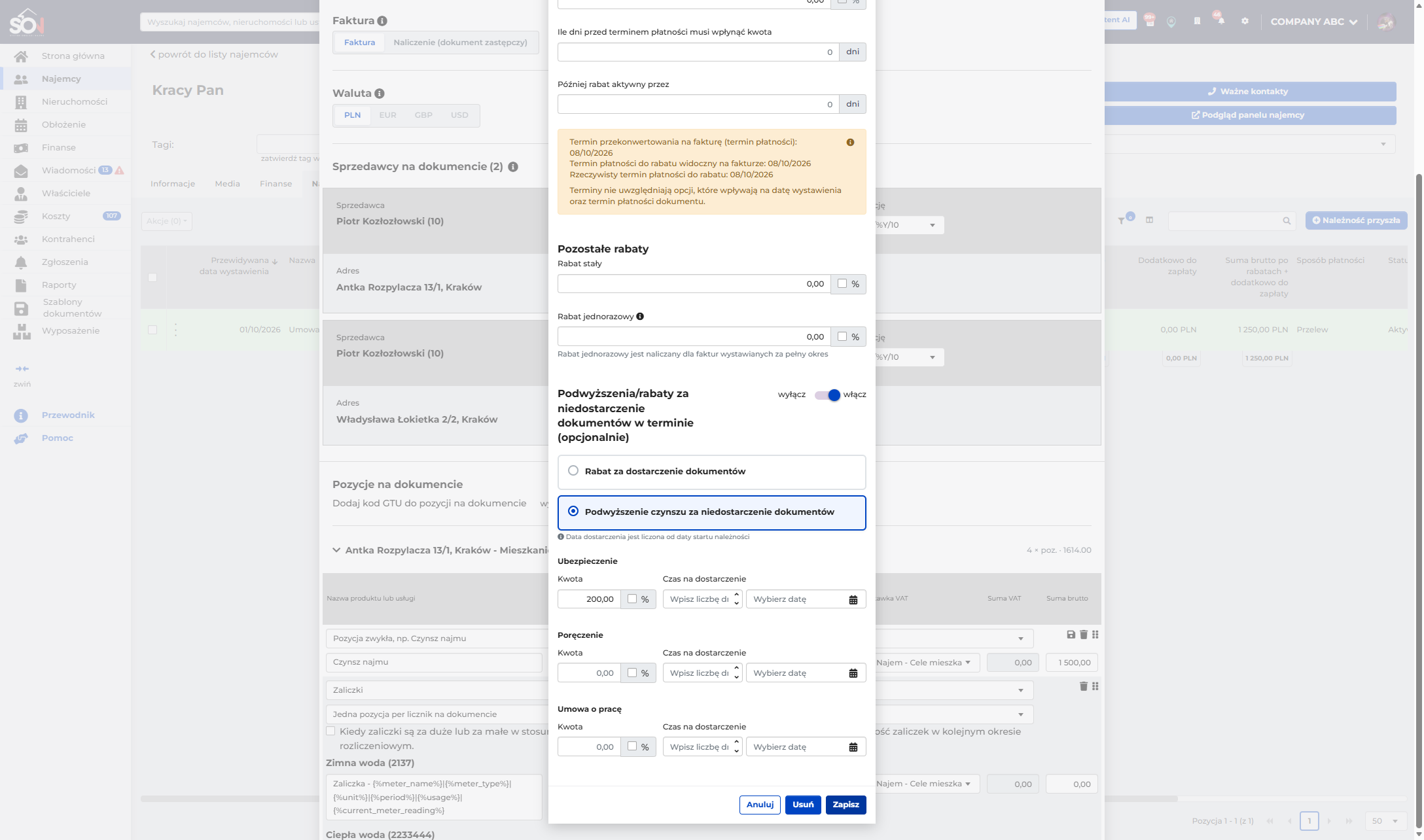The image size is (1424, 840).
Task: Click search magnifier icon in table toolbar
Action: click(1287, 221)
